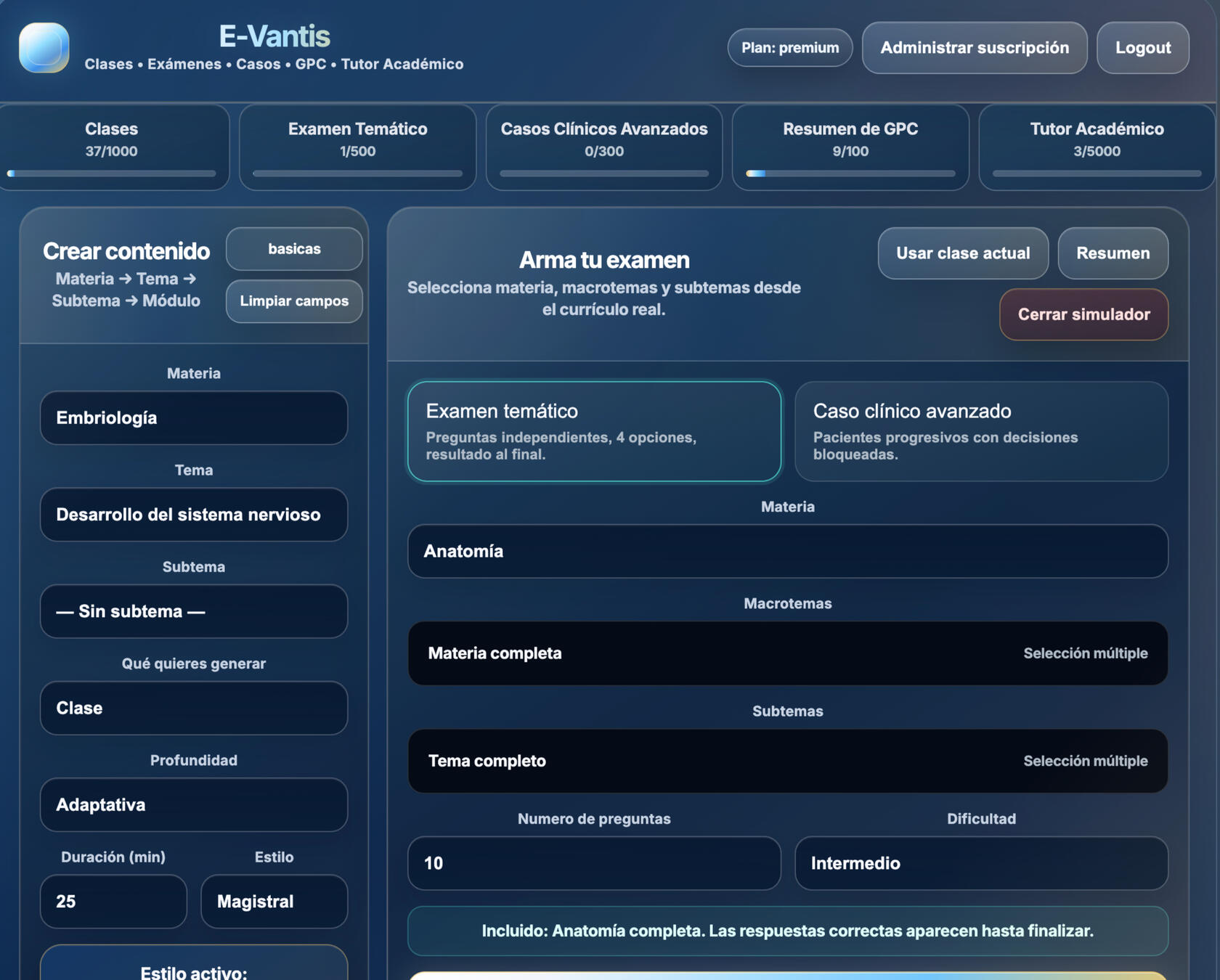Open the Resumen de GPC card
The height and width of the screenshot is (980, 1220).
click(x=850, y=147)
